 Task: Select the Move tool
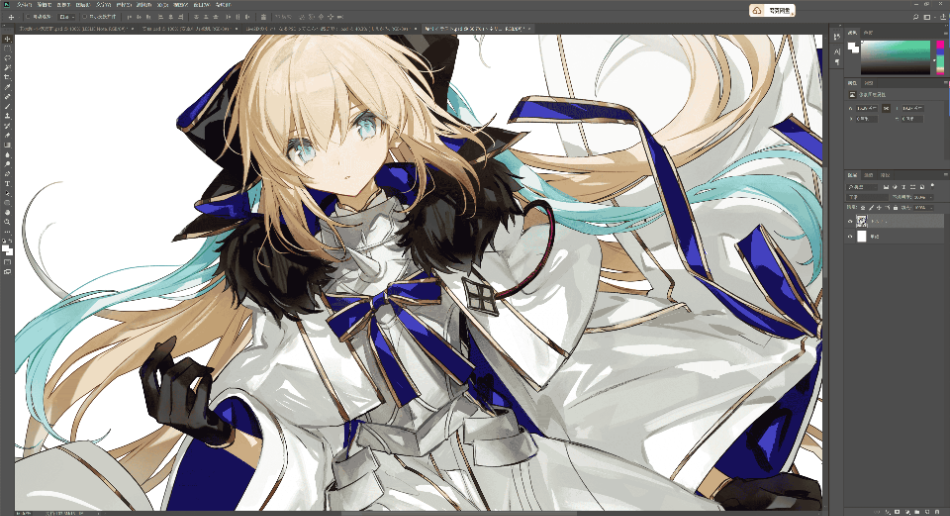(7, 39)
